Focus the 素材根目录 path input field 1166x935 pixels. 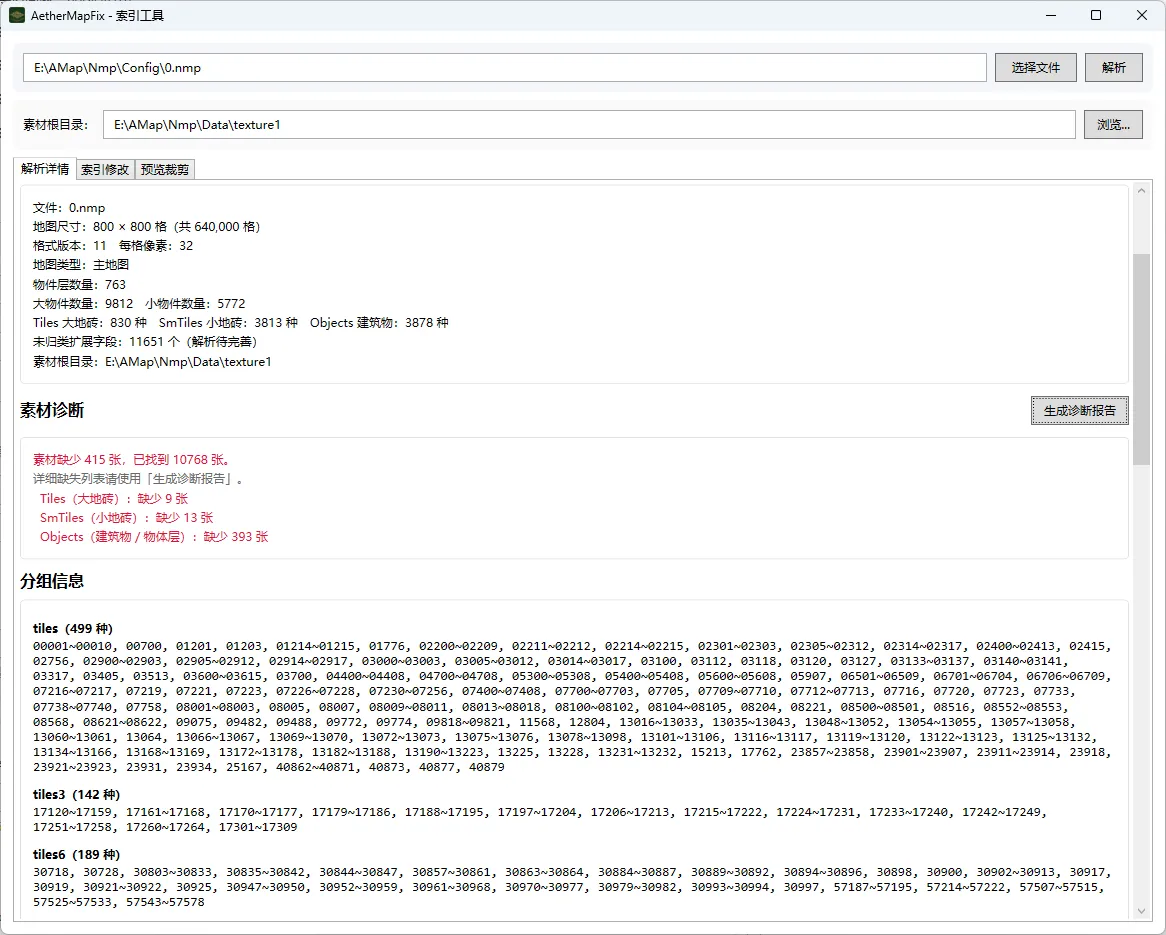tap(589, 125)
